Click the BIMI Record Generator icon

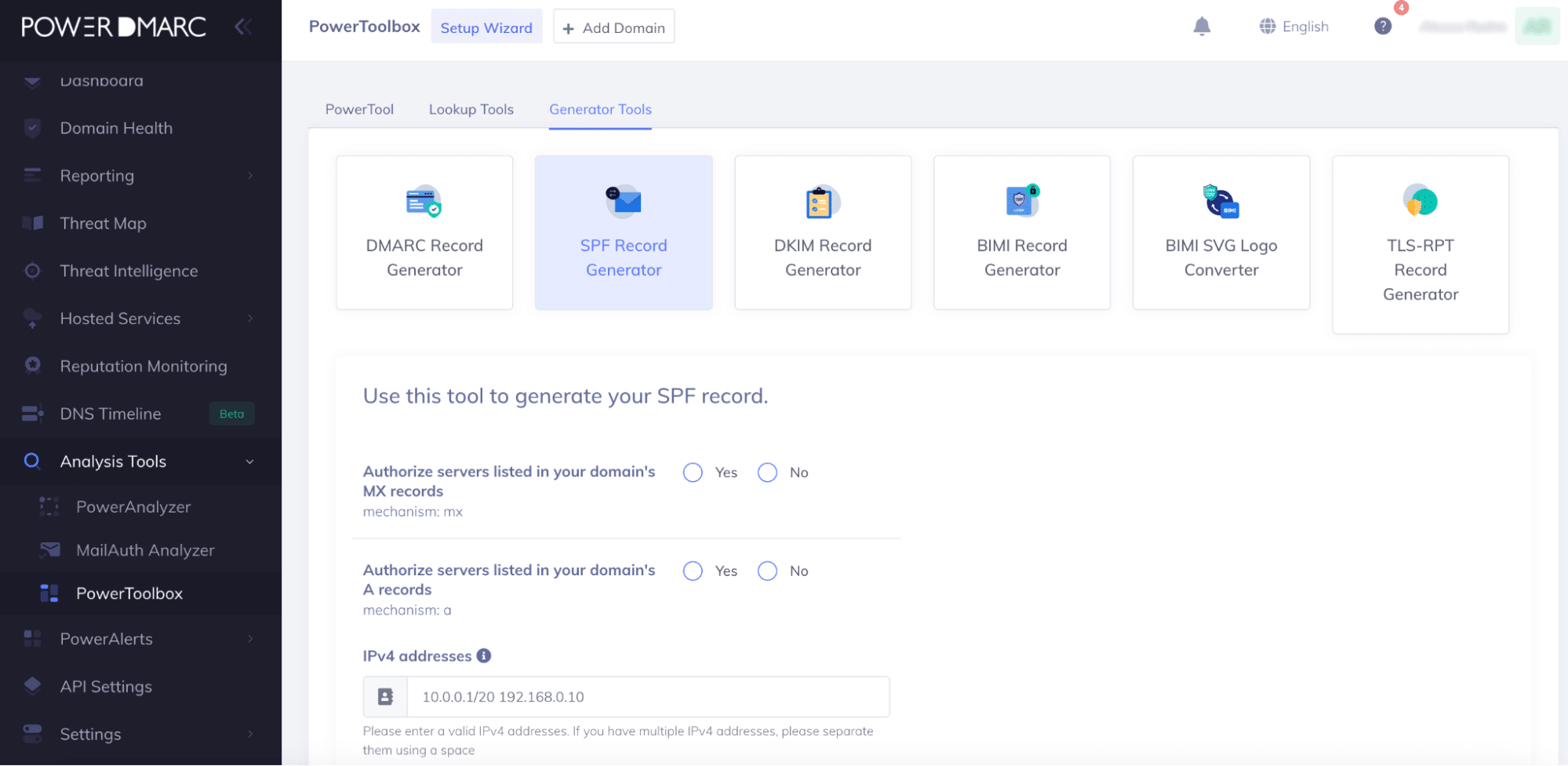pyautogui.click(x=1022, y=201)
